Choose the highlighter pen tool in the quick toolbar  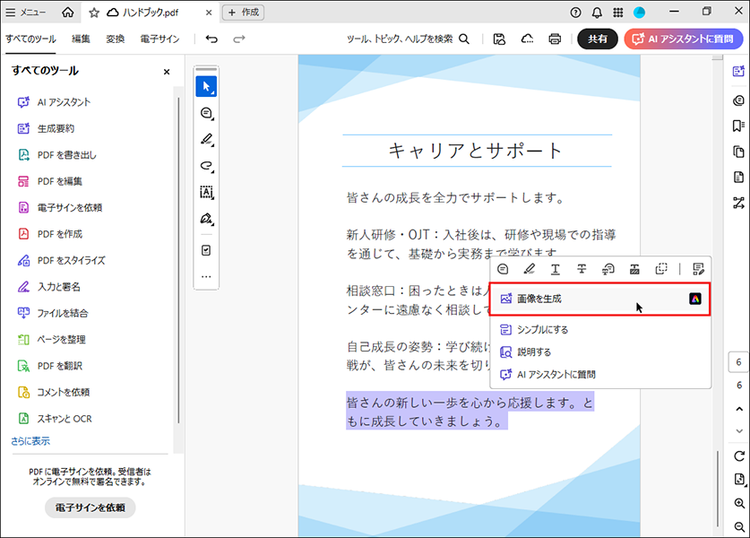(x=206, y=139)
